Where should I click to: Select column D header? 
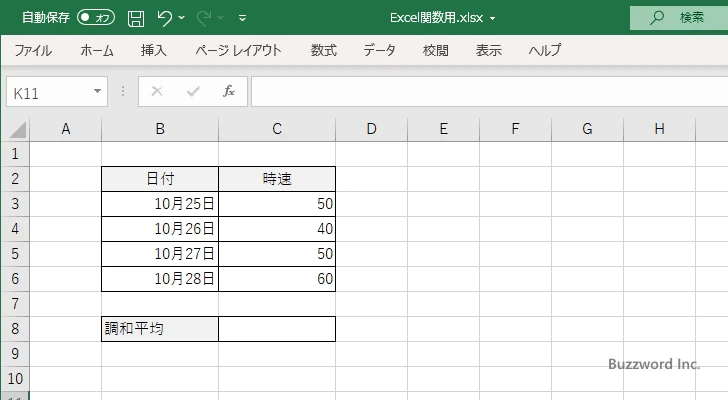click(x=371, y=129)
